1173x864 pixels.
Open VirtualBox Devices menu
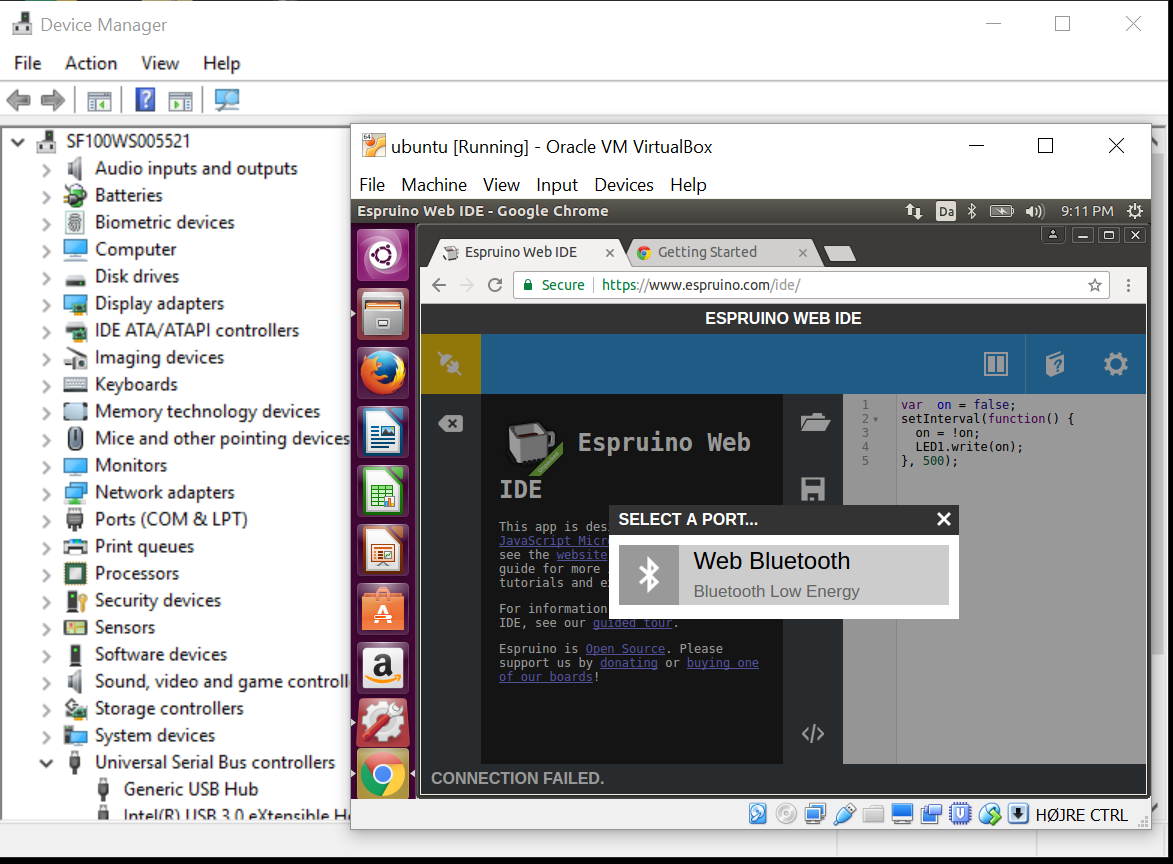tap(624, 185)
